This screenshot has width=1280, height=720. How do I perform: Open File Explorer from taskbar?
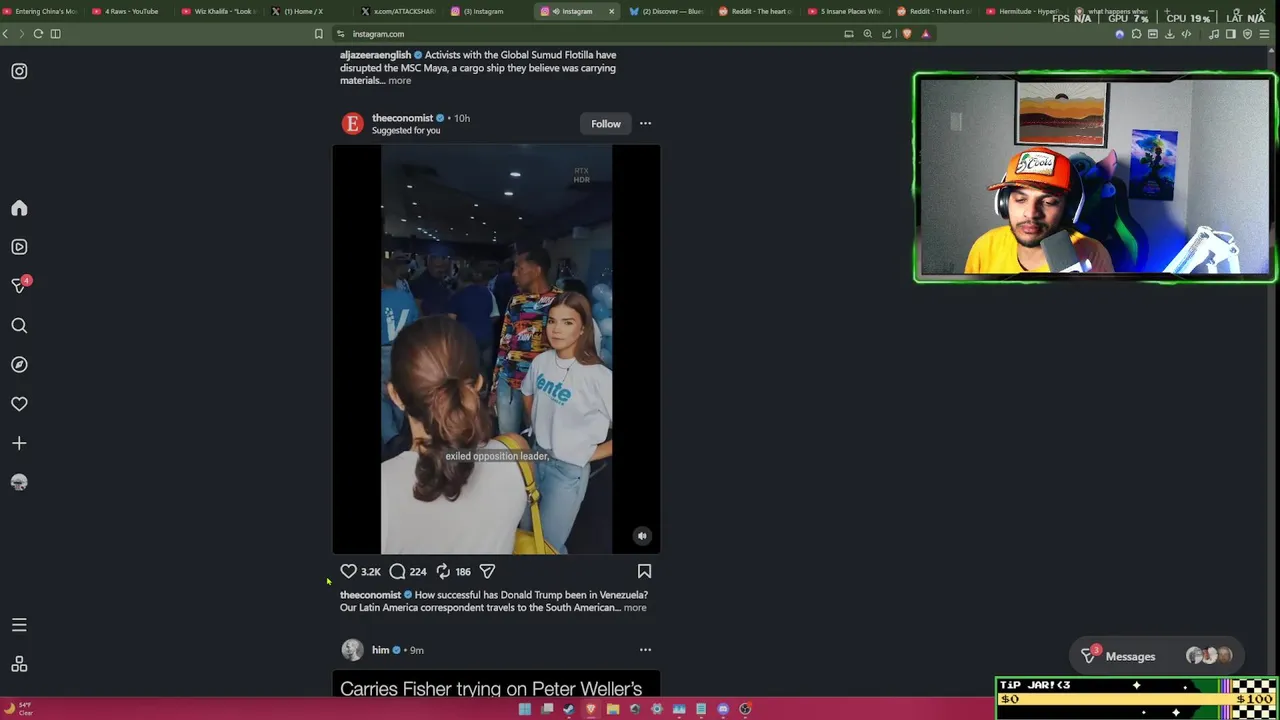[613, 709]
